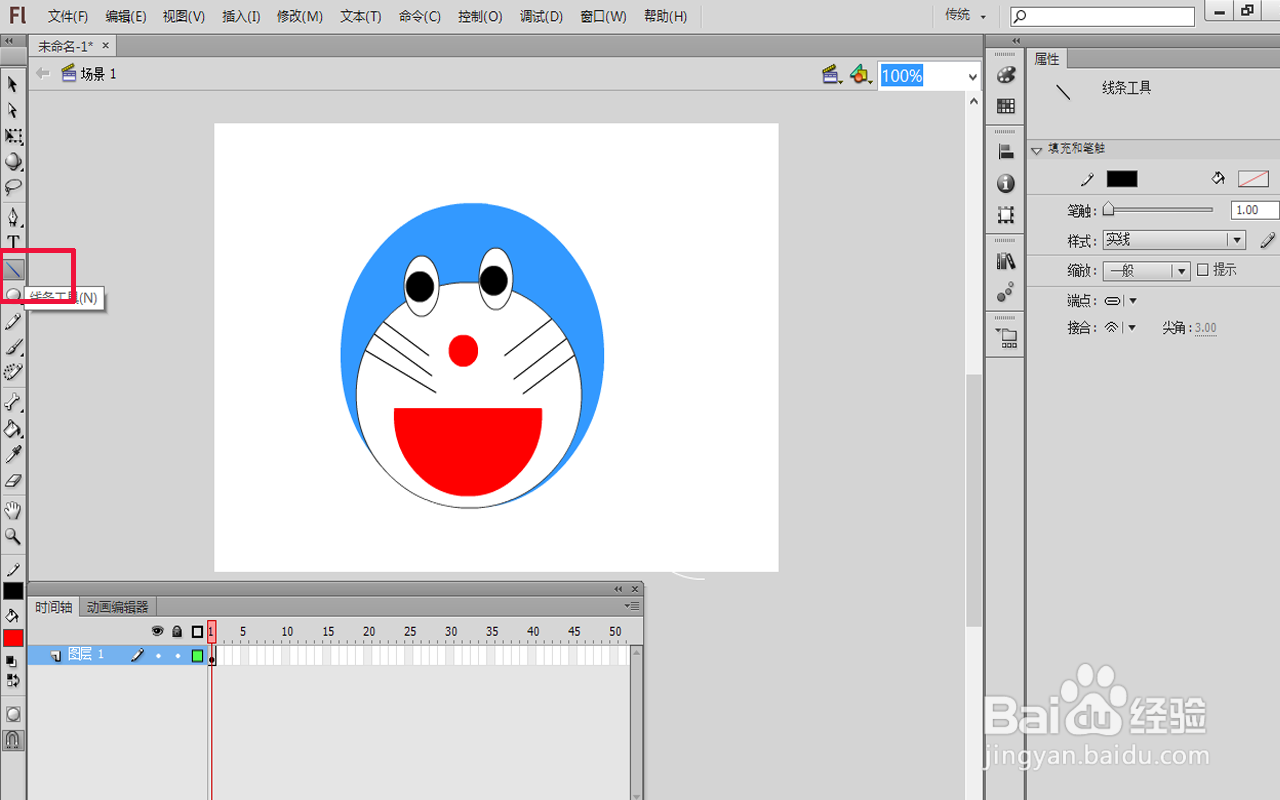Open the Info panel icon

coord(1006,183)
